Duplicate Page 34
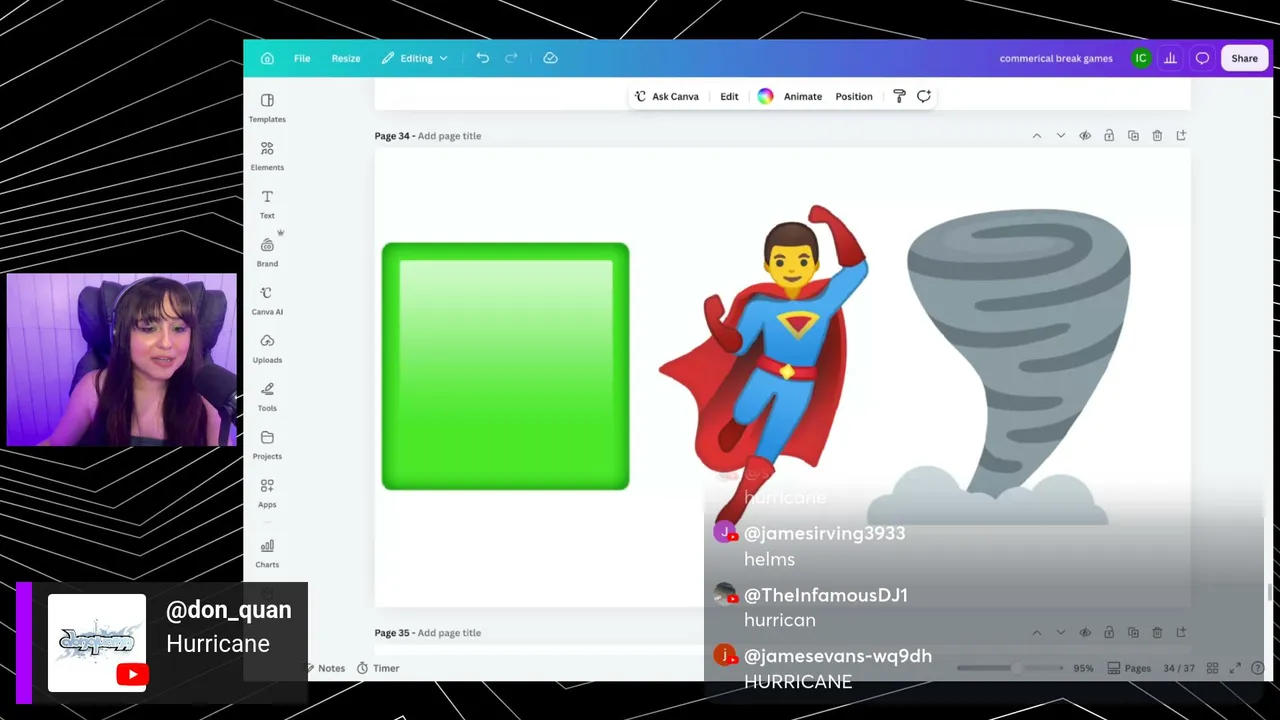 pyautogui.click(x=1133, y=136)
